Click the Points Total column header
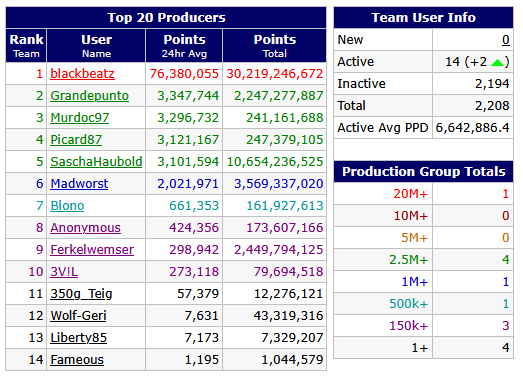The width and height of the screenshot is (523, 379). (275, 45)
